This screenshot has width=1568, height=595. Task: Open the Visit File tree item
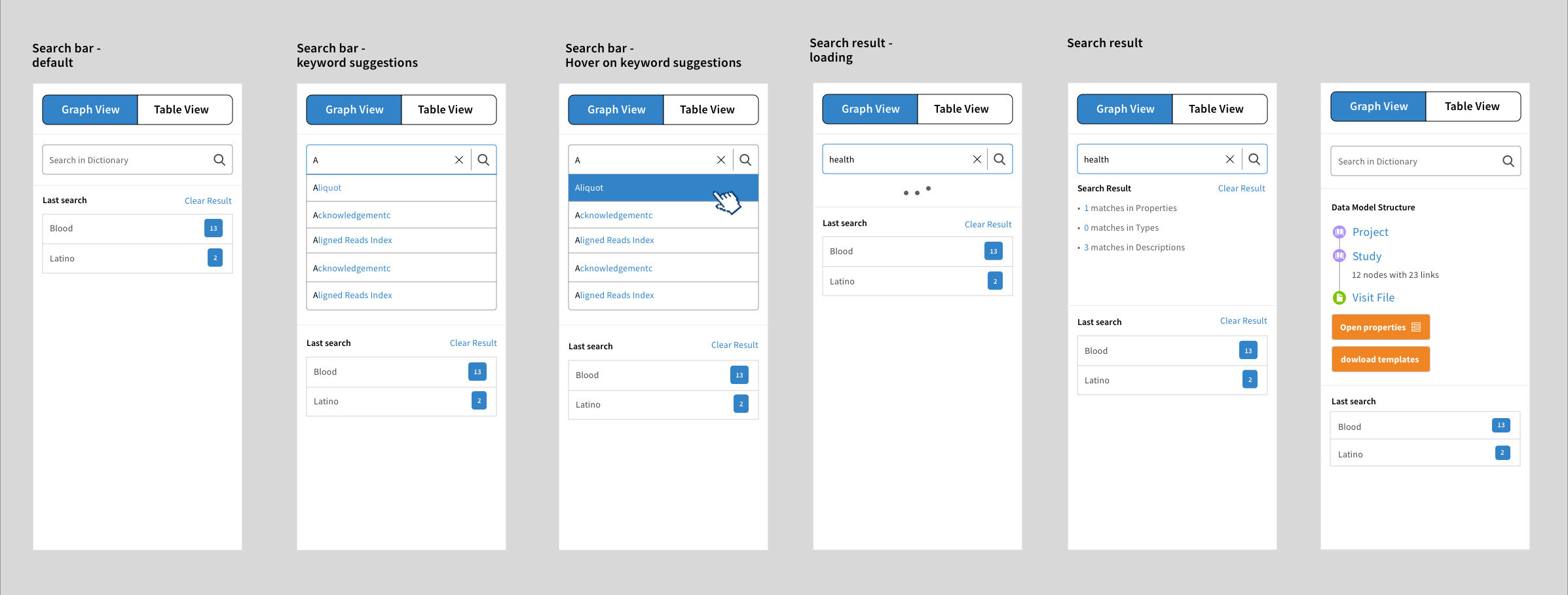(1373, 297)
